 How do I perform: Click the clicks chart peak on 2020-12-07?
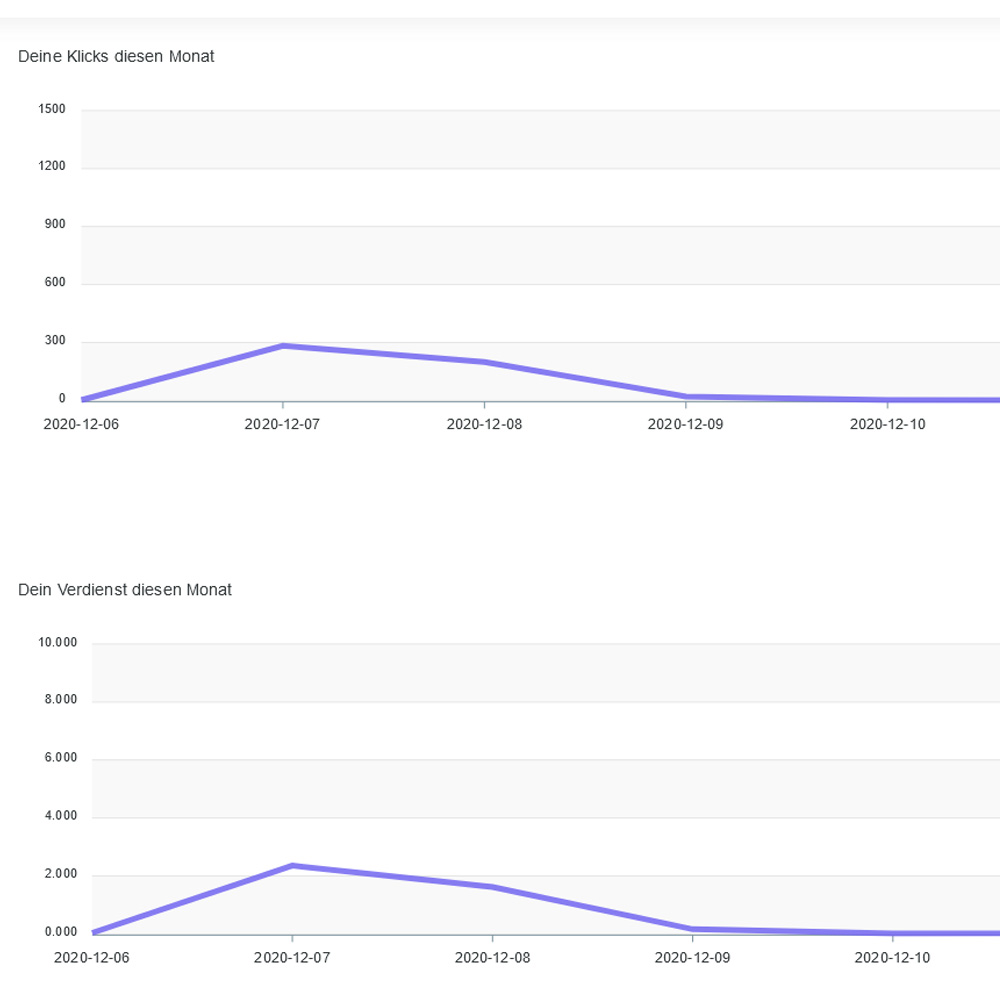284,346
